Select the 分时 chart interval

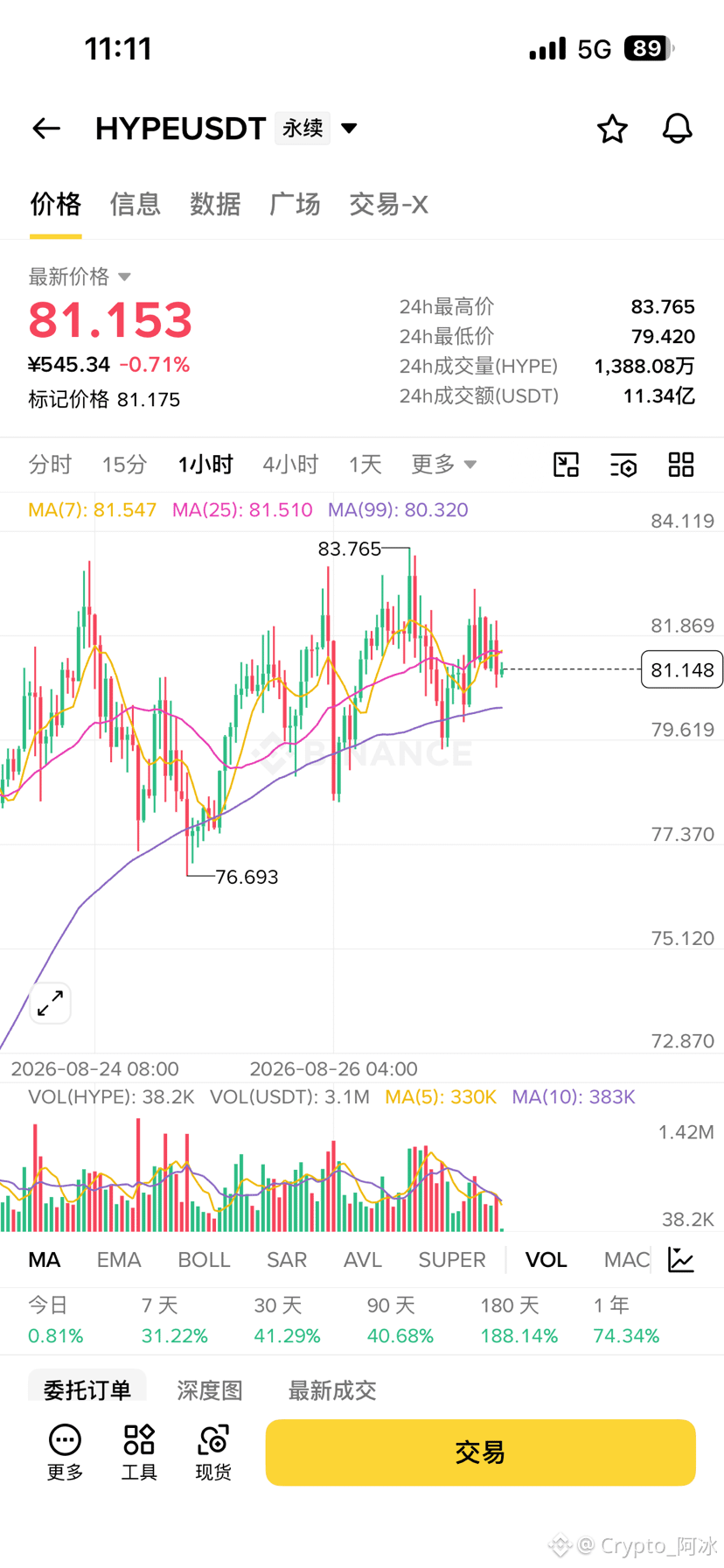click(50, 464)
